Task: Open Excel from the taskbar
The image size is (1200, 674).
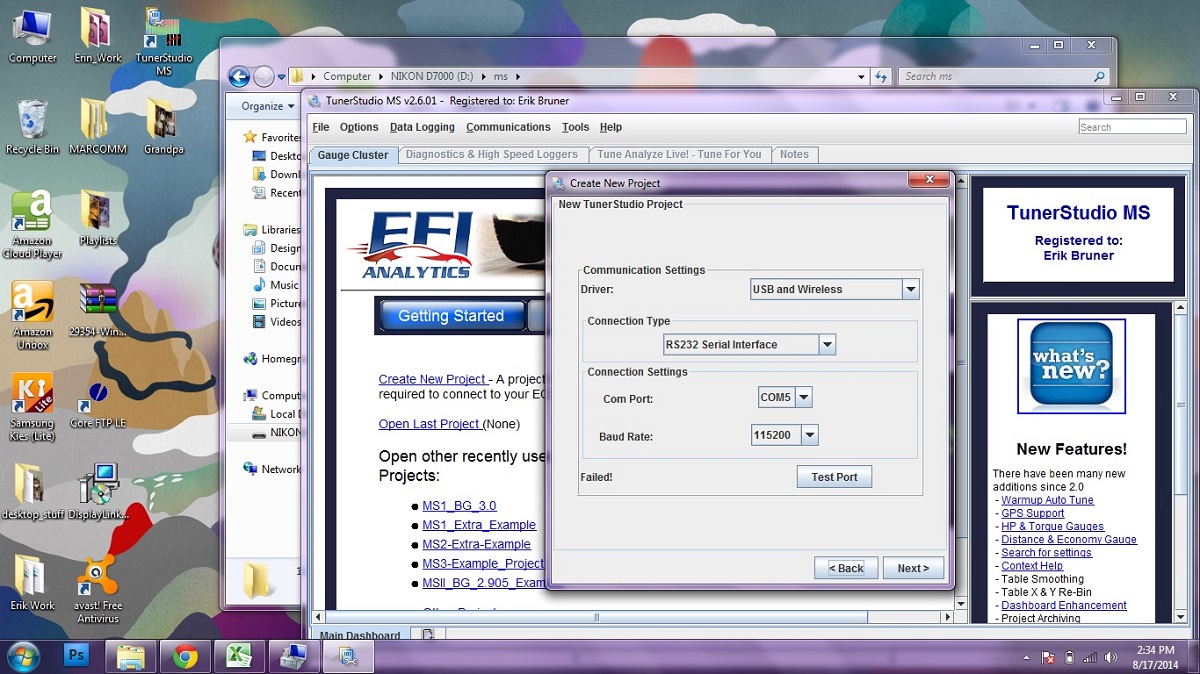Action: tap(238, 656)
